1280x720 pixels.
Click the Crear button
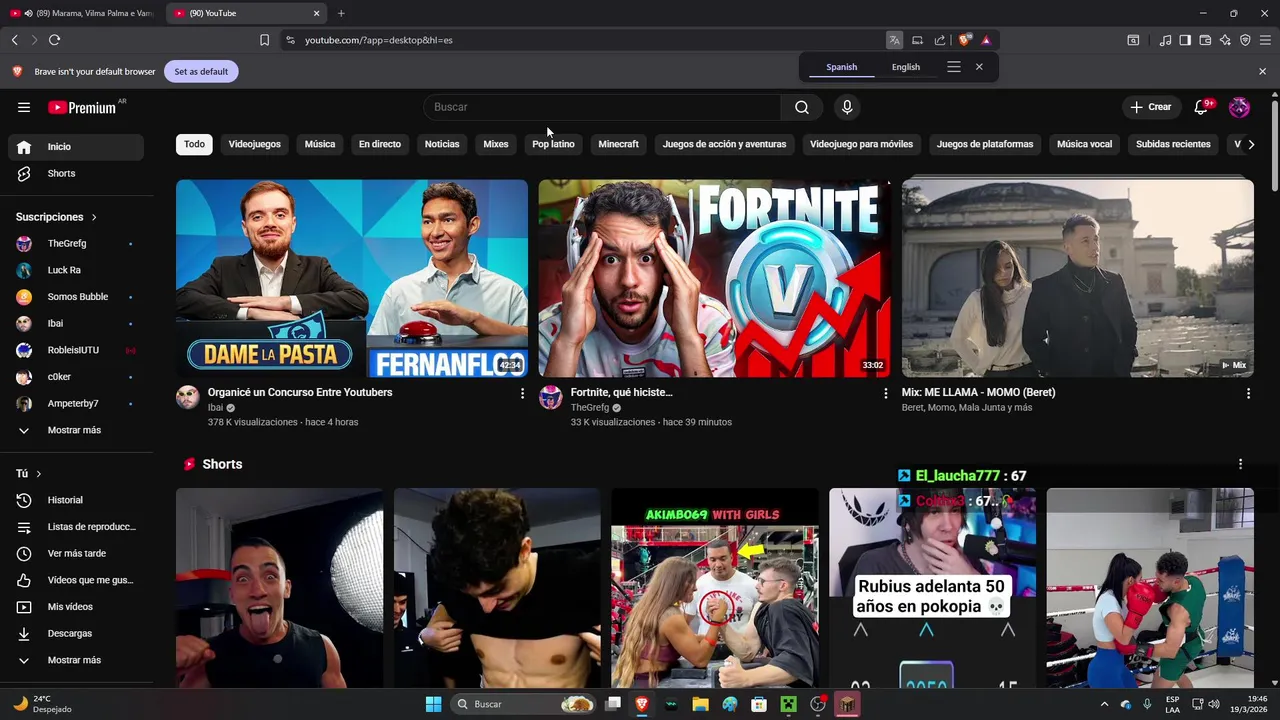pyautogui.click(x=1150, y=107)
